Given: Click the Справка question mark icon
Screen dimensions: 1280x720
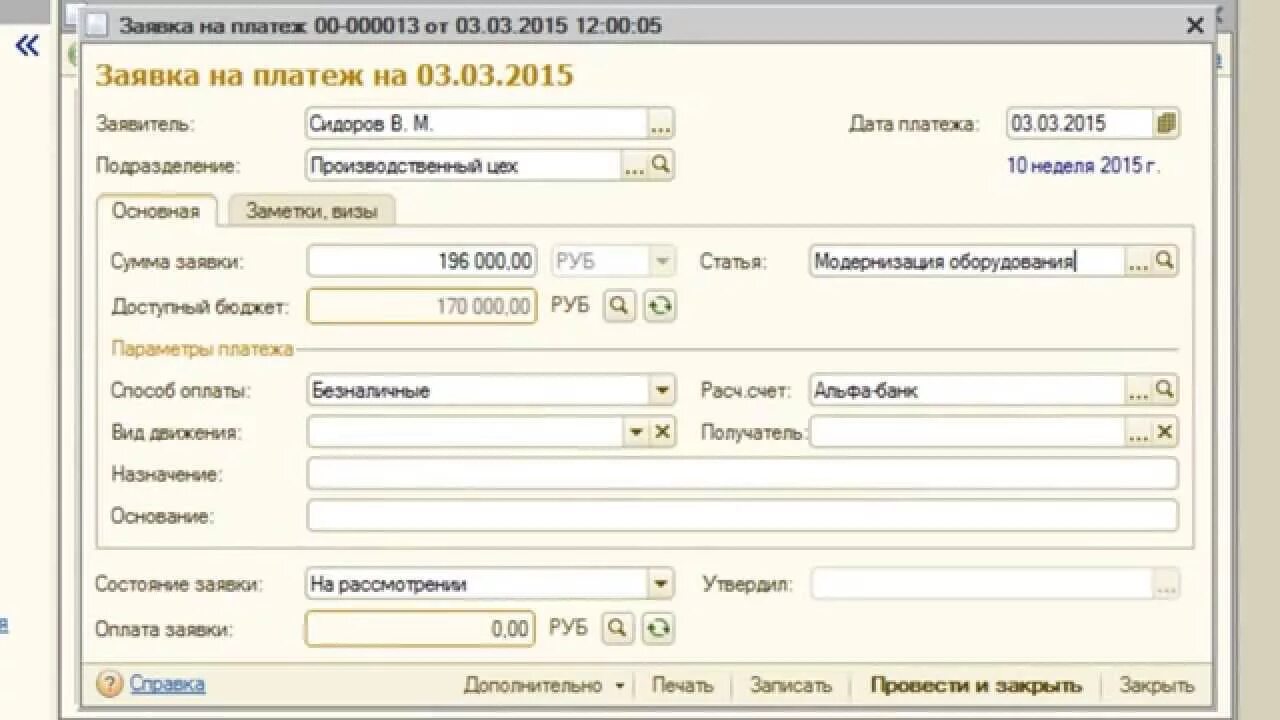Looking at the screenshot, I should [109, 685].
